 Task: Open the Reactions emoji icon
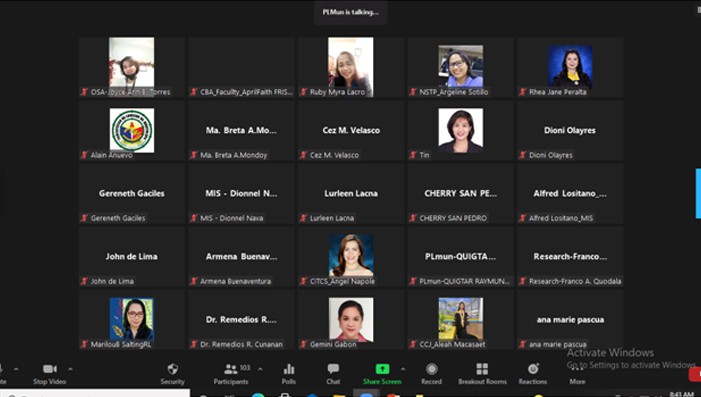tap(533, 369)
